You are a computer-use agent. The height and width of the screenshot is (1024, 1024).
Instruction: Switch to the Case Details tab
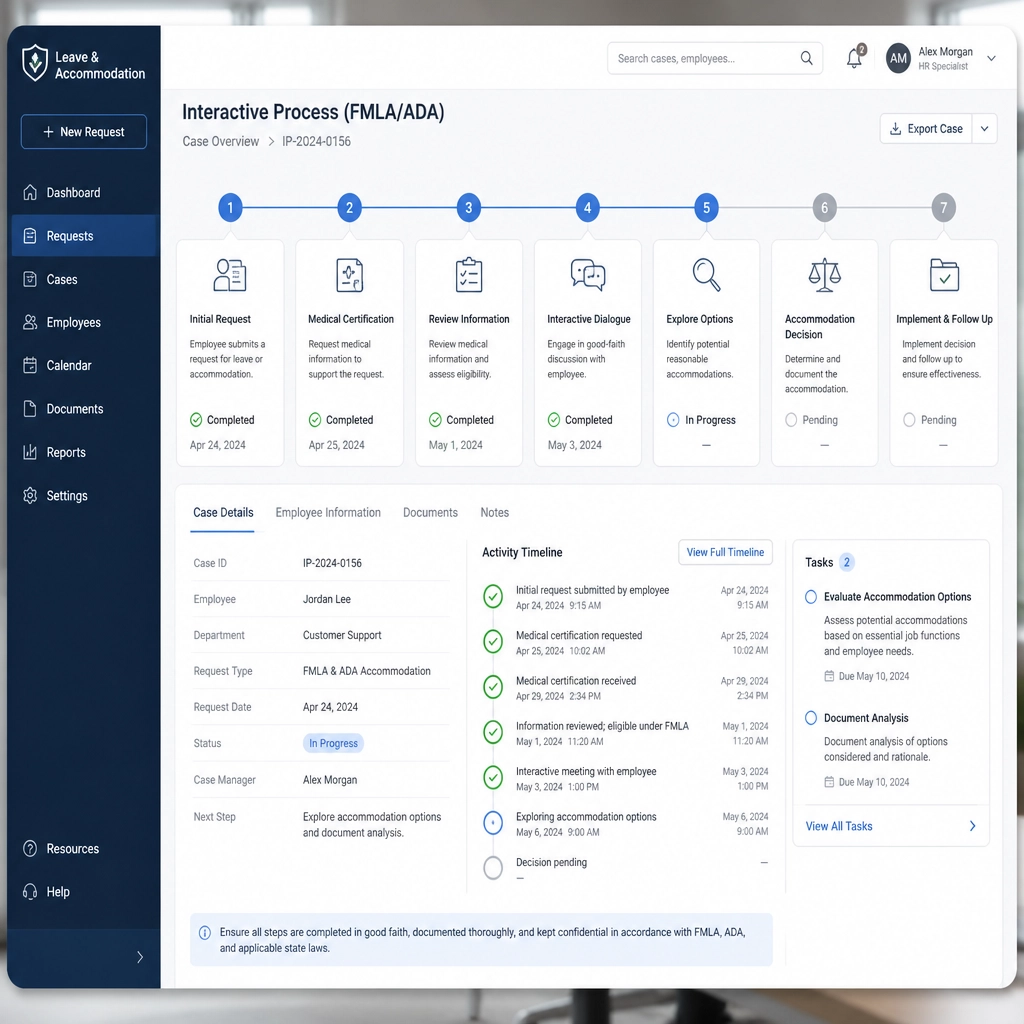coord(223,513)
